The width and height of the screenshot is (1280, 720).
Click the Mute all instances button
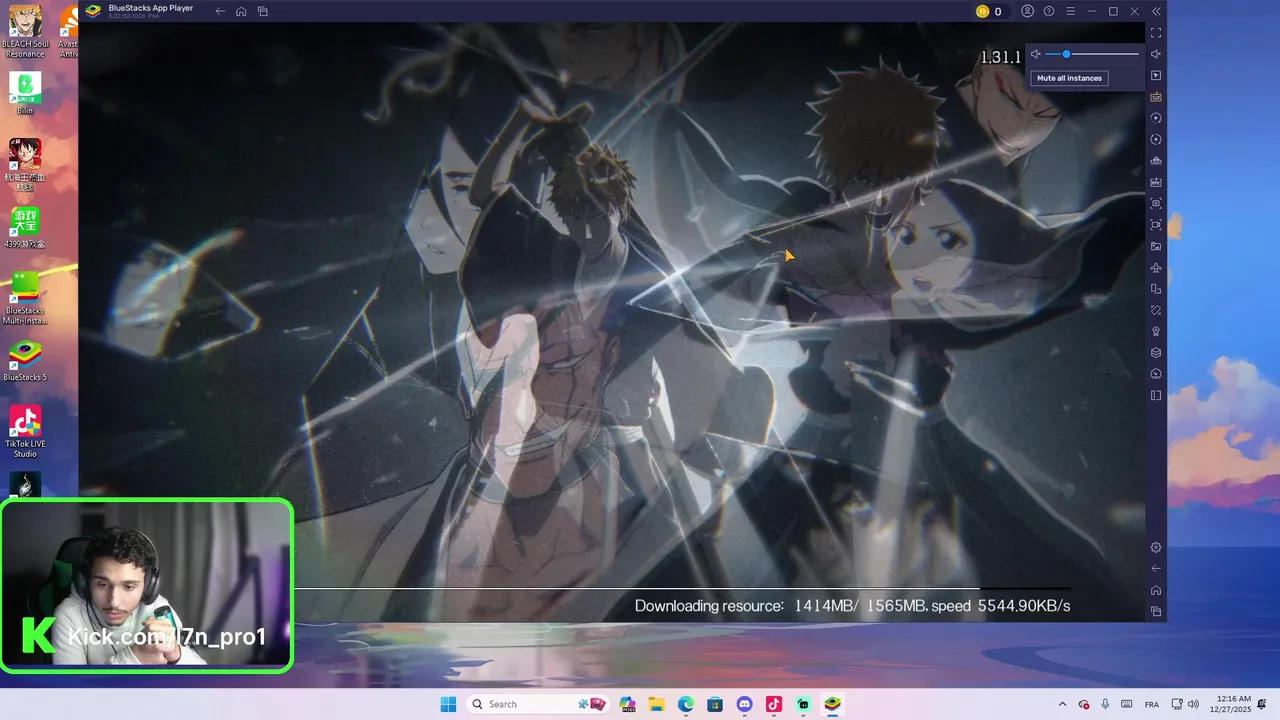click(x=1069, y=78)
